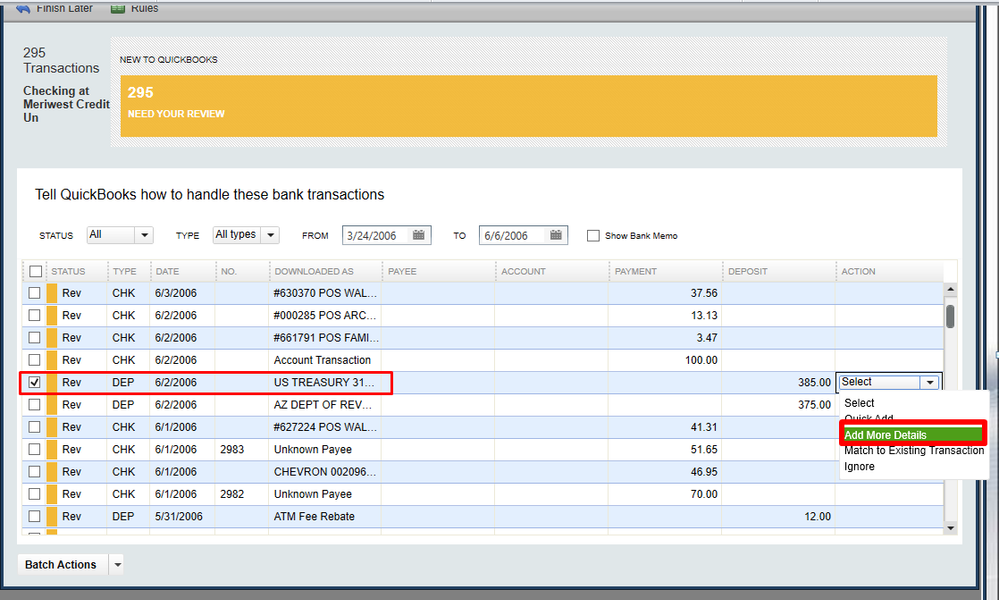Open the TO date calendar picker icon
Screen dimensions: 999x600
557,235
